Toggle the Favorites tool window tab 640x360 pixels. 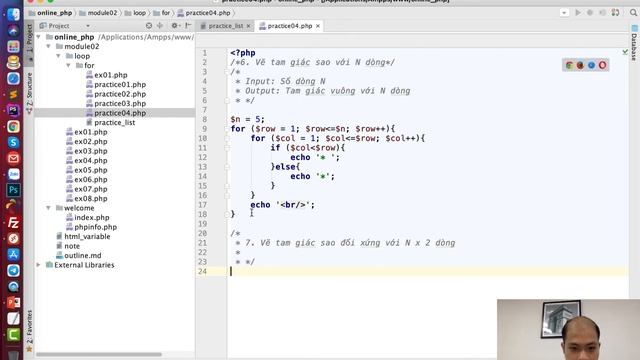click(x=29, y=330)
